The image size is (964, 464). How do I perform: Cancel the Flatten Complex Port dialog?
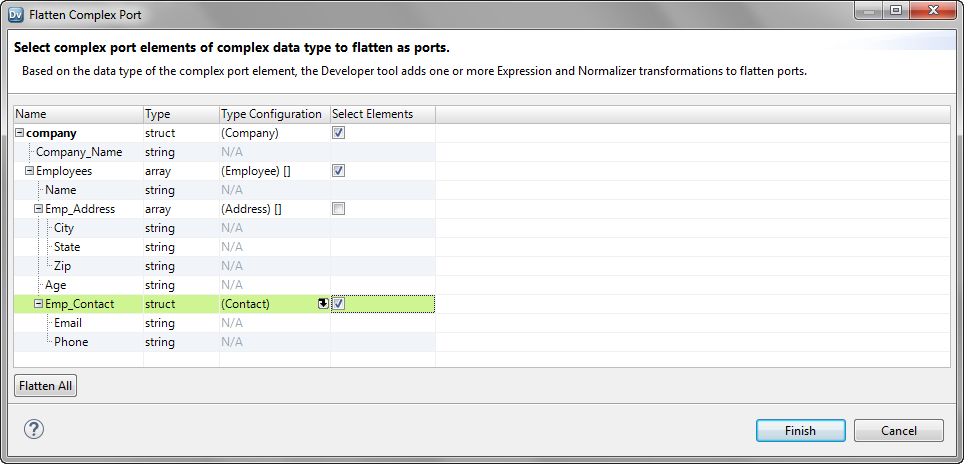(x=899, y=430)
